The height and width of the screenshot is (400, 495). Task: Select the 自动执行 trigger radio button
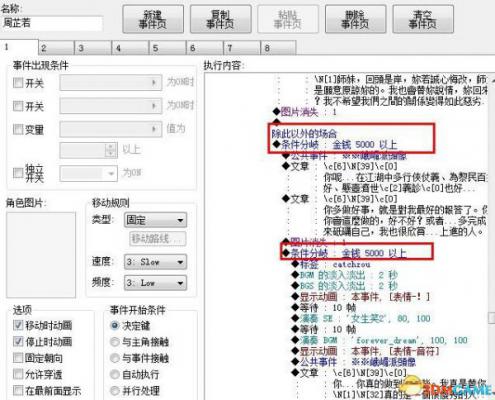pyautogui.click(x=114, y=374)
